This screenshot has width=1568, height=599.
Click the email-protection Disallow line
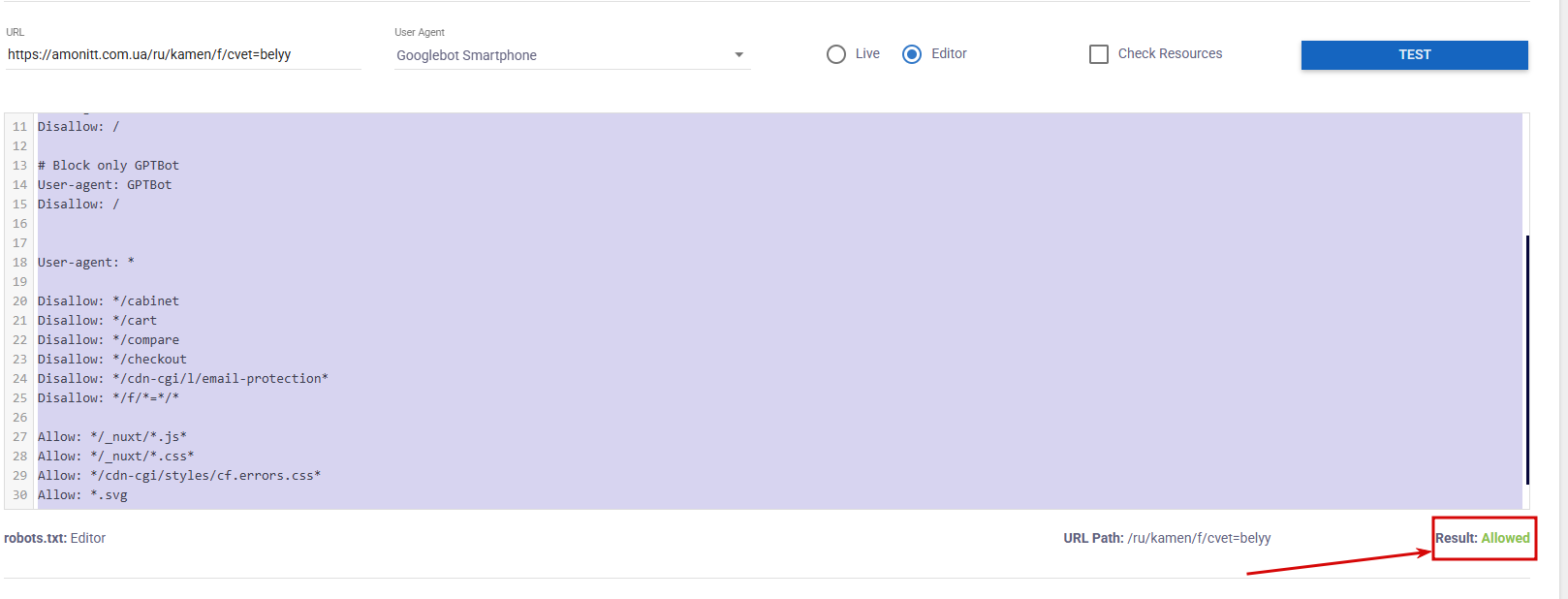point(183,378)
